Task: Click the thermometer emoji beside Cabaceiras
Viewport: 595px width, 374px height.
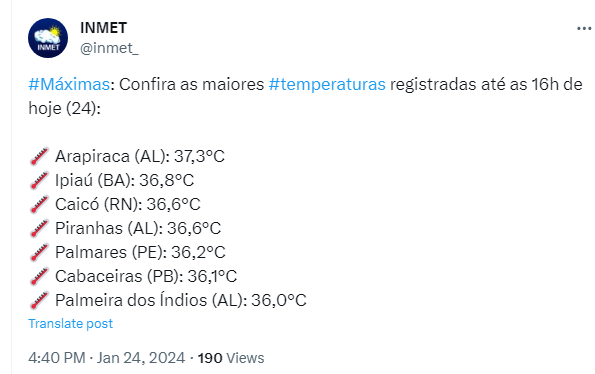Action: tap(39, 276)
